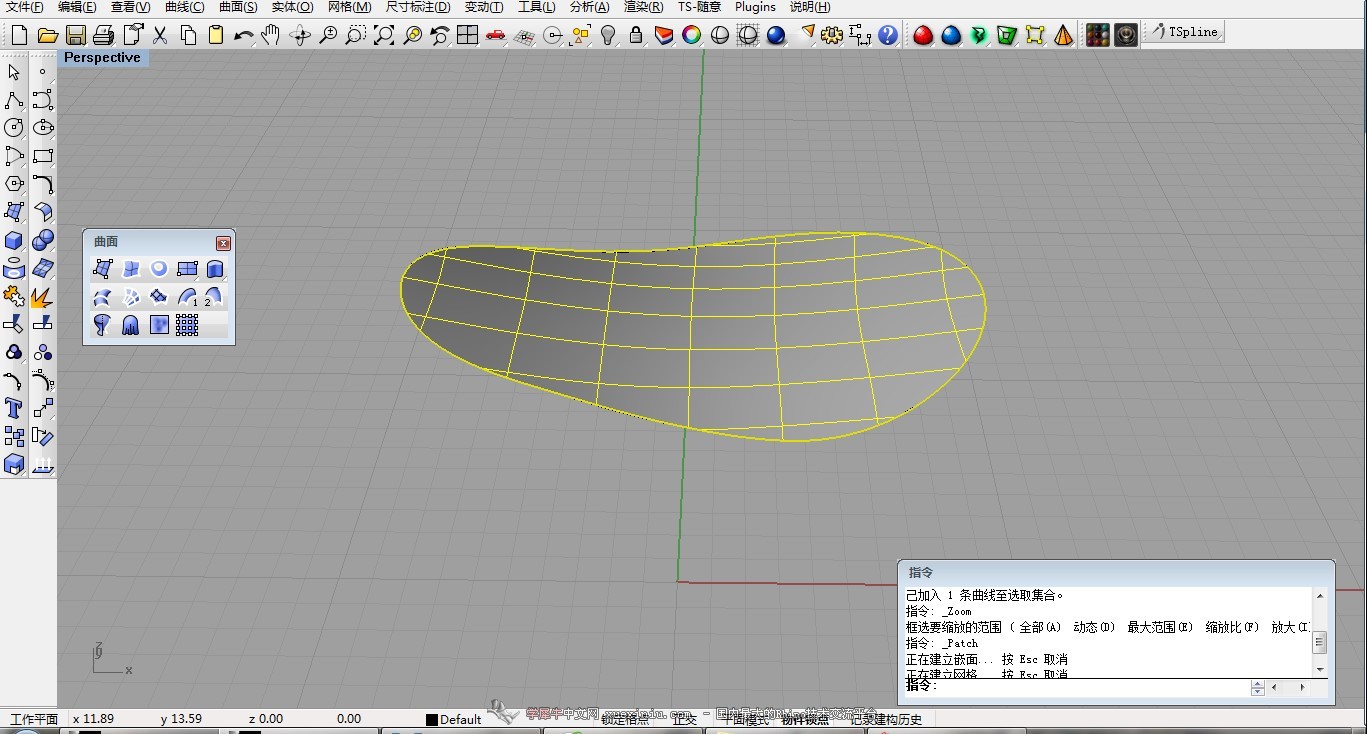Open the 分析(A) menu
Viewport: 1367px width, 734px height.
589,7
